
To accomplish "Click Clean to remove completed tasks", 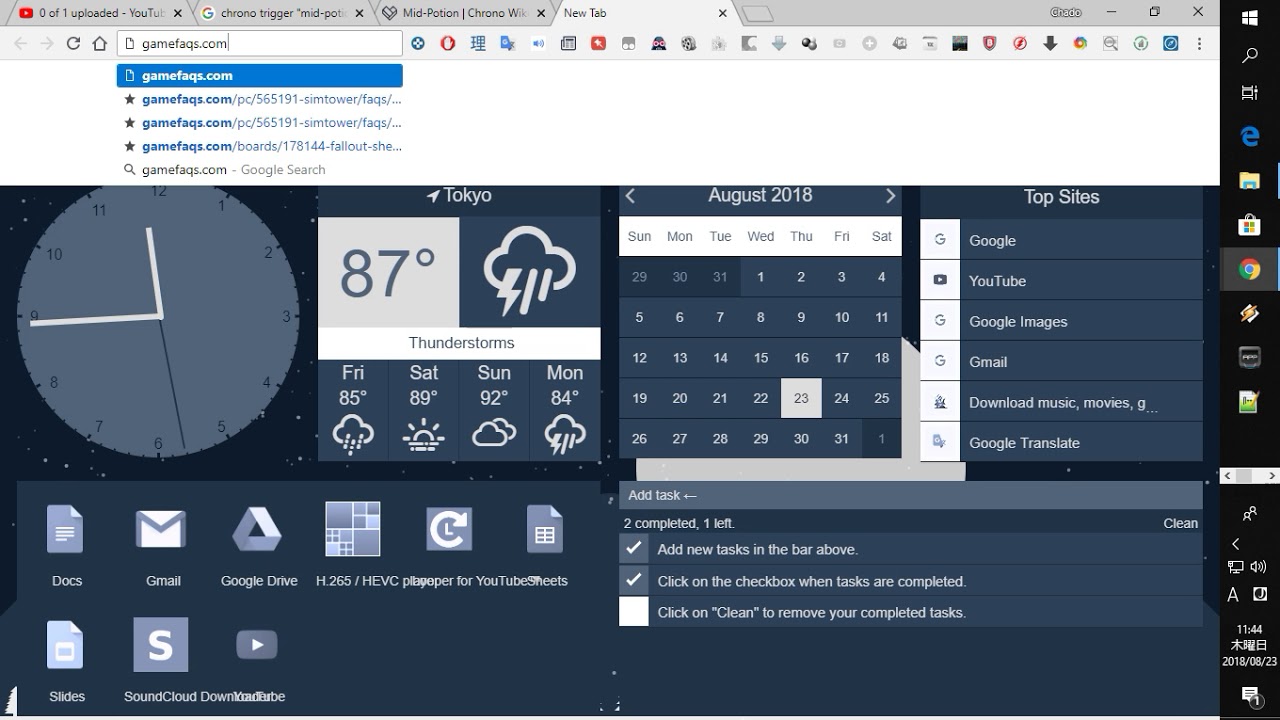I will (1180, 523).
